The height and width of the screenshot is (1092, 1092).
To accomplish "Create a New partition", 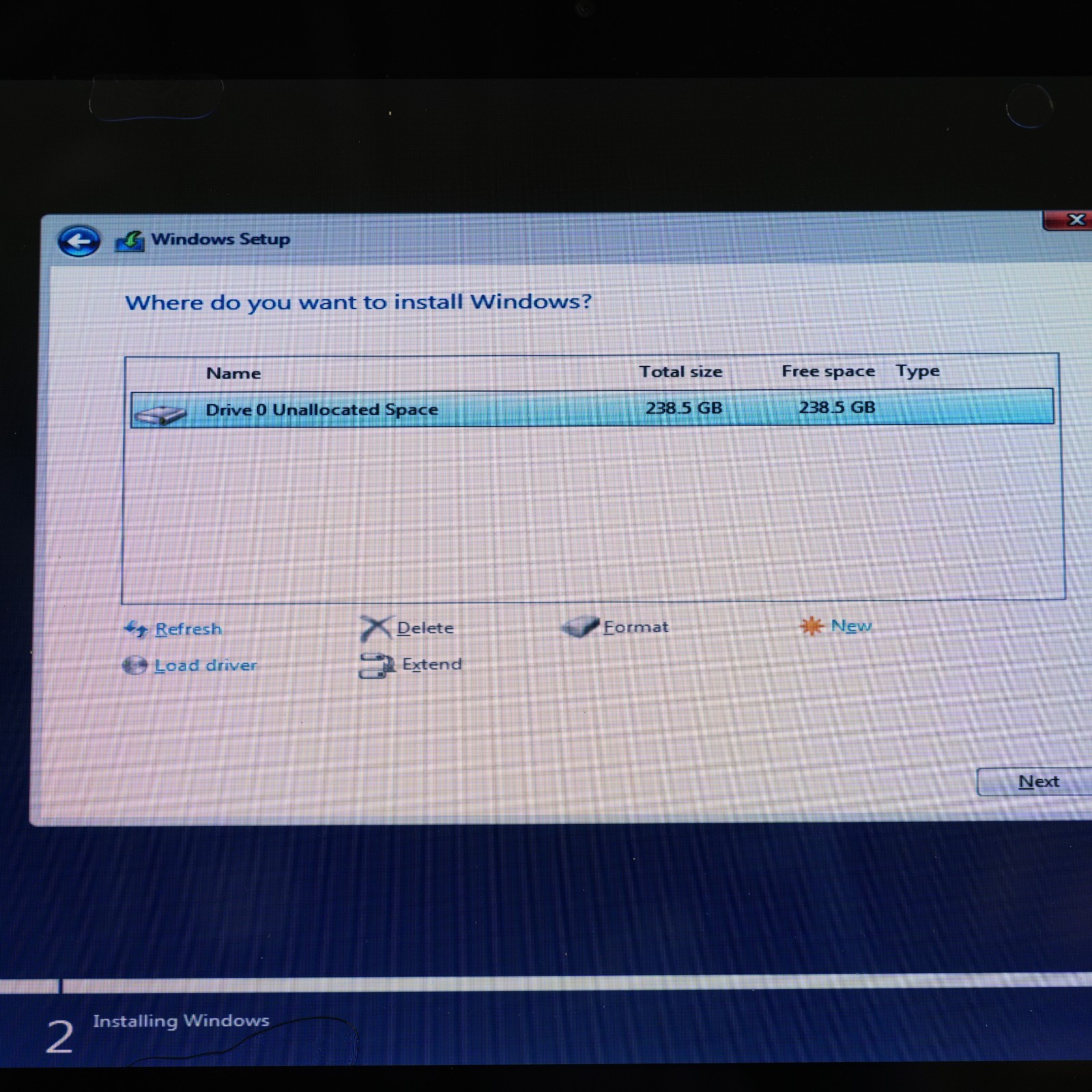I will pos(851,626).
